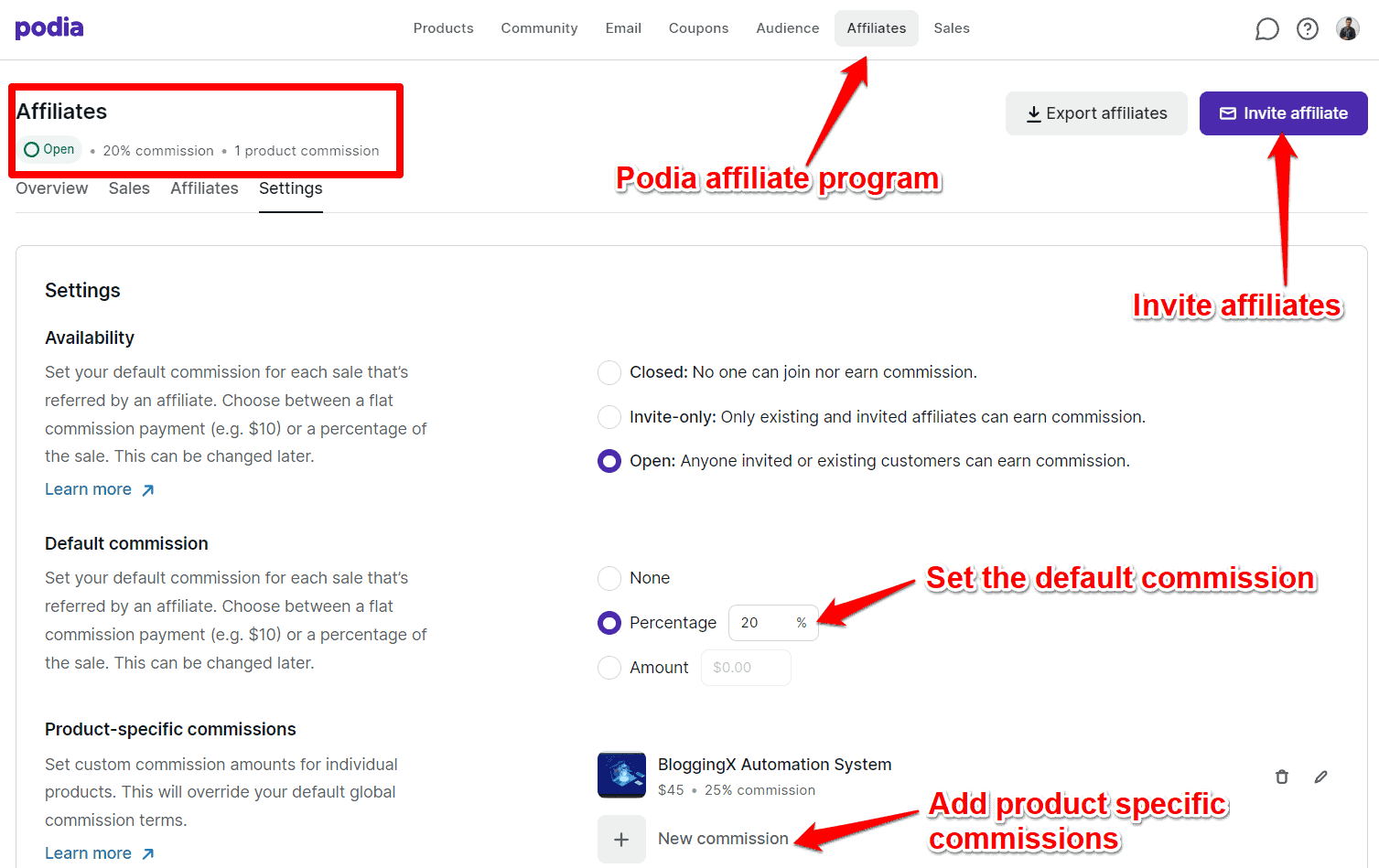Click the envelope icon in Invite affiliate

[x=1227, y=113]
